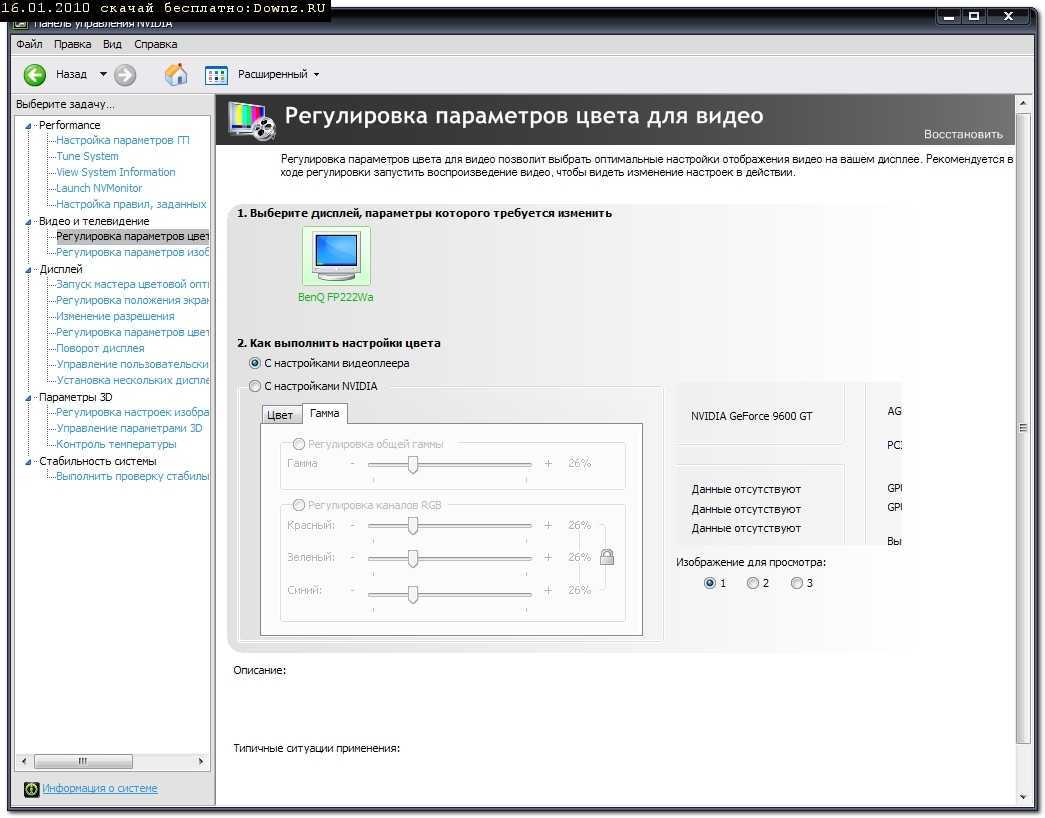This screenshot has width=1045, height=818.
Task: Click the task tree scroll-left arrow
Action: click(24, 761)
